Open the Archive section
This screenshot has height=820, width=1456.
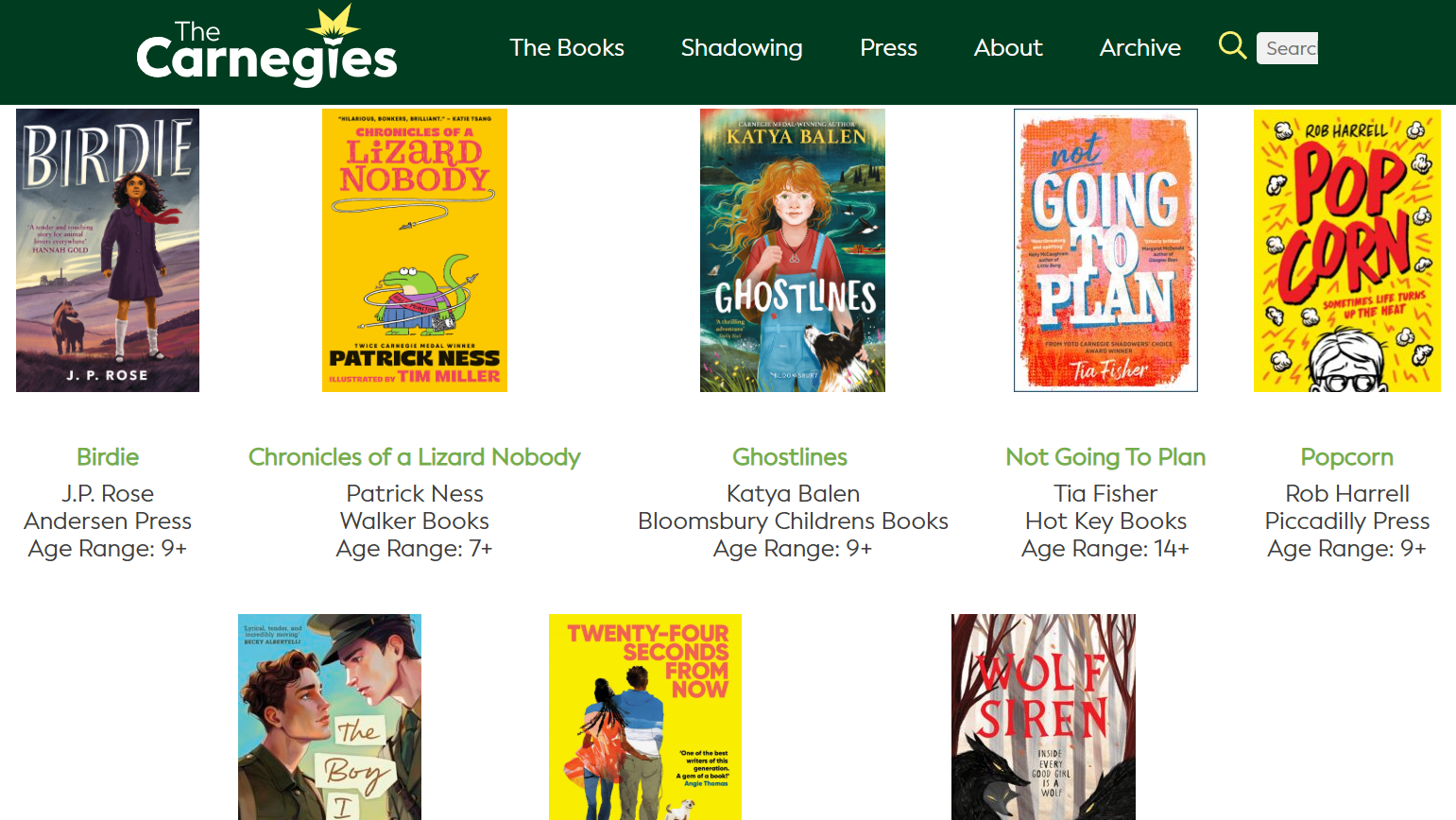coord(1139,48)
